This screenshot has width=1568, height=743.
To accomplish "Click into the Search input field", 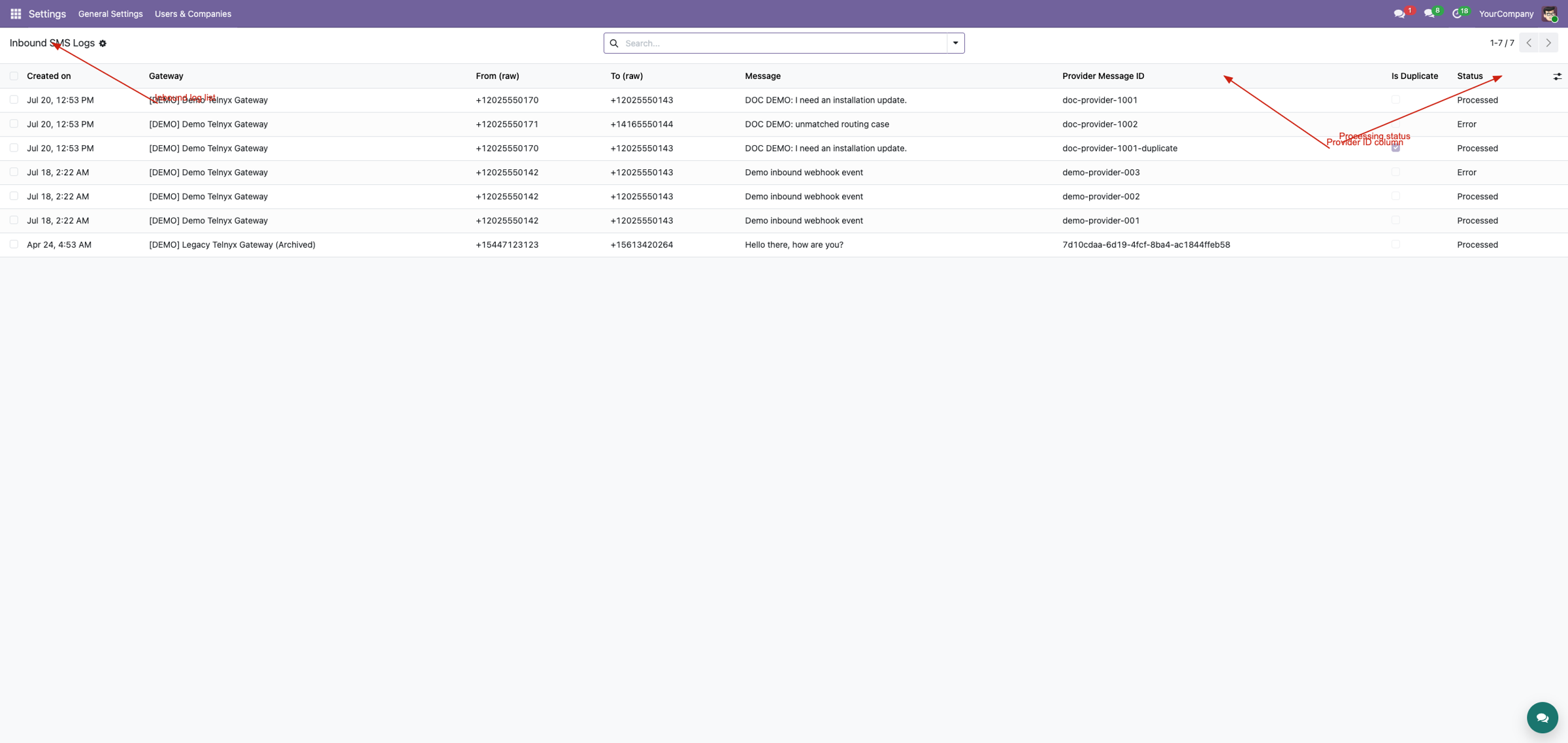I will click(x=784, y=43).
